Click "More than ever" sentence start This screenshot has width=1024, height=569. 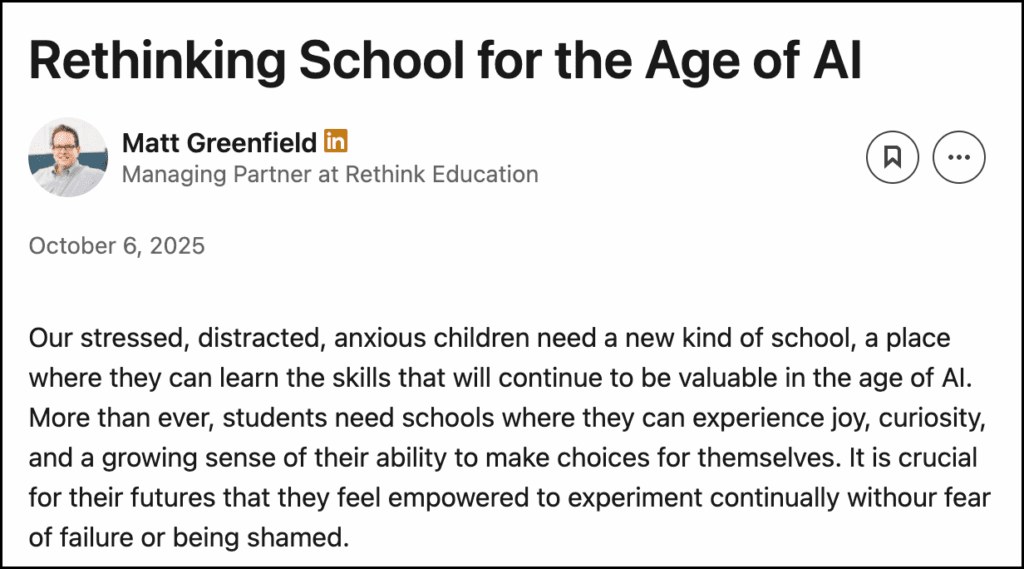(101, 417)
